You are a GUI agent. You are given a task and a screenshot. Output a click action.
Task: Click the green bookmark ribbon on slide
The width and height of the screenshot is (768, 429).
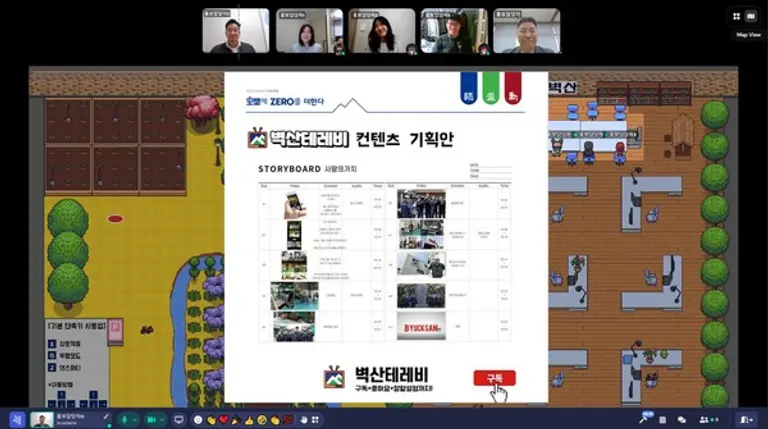tap(491, 88)
